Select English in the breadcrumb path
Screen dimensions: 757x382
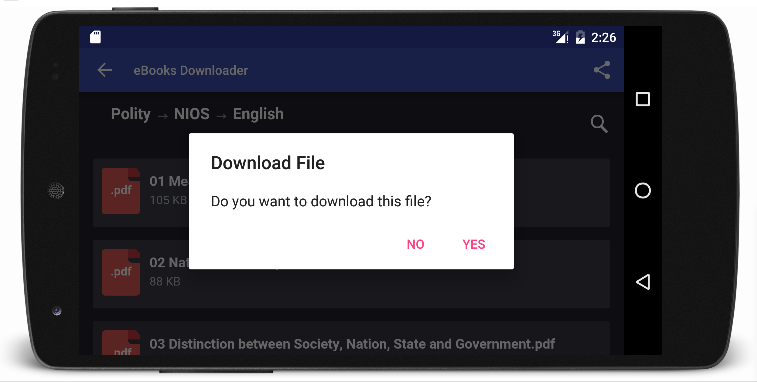258,114
